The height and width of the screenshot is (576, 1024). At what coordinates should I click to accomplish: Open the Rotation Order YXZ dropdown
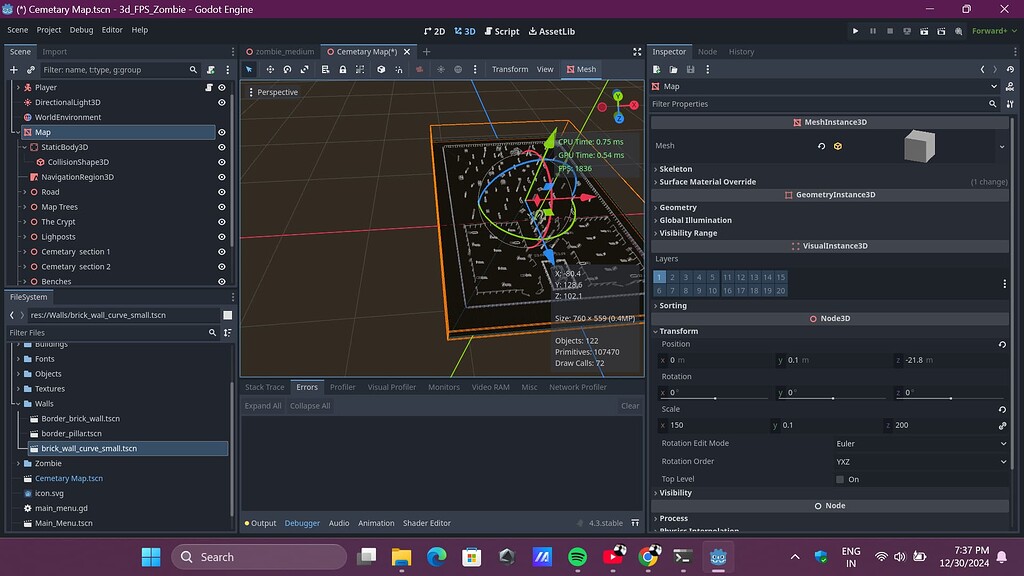921,462
